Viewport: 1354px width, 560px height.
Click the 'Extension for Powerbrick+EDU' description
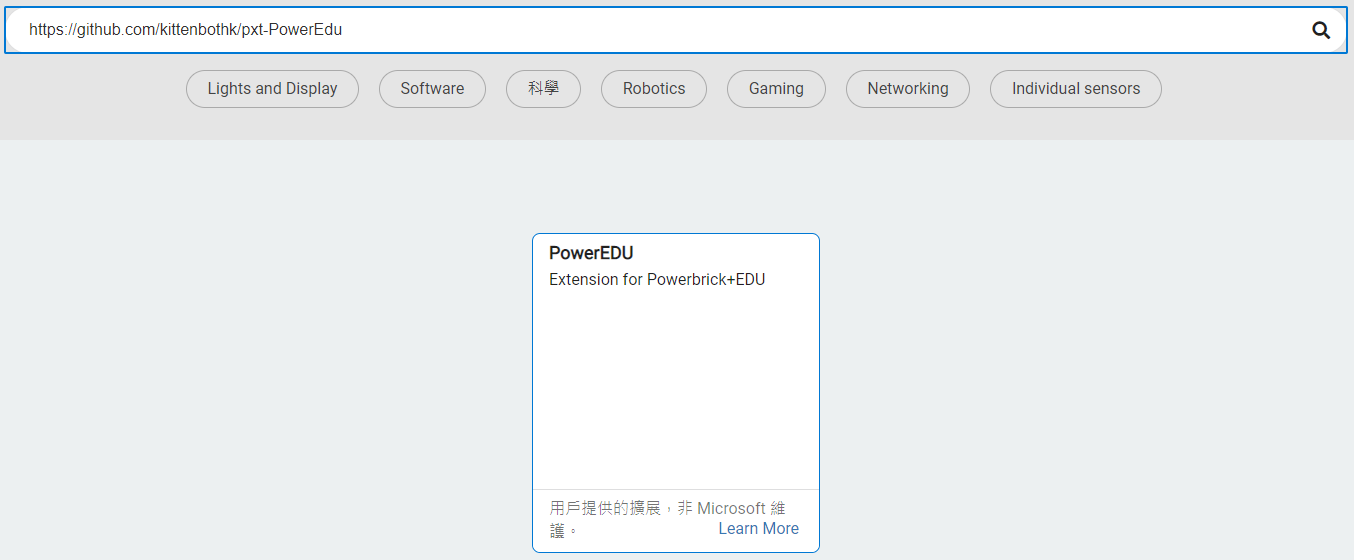[657, 280]
